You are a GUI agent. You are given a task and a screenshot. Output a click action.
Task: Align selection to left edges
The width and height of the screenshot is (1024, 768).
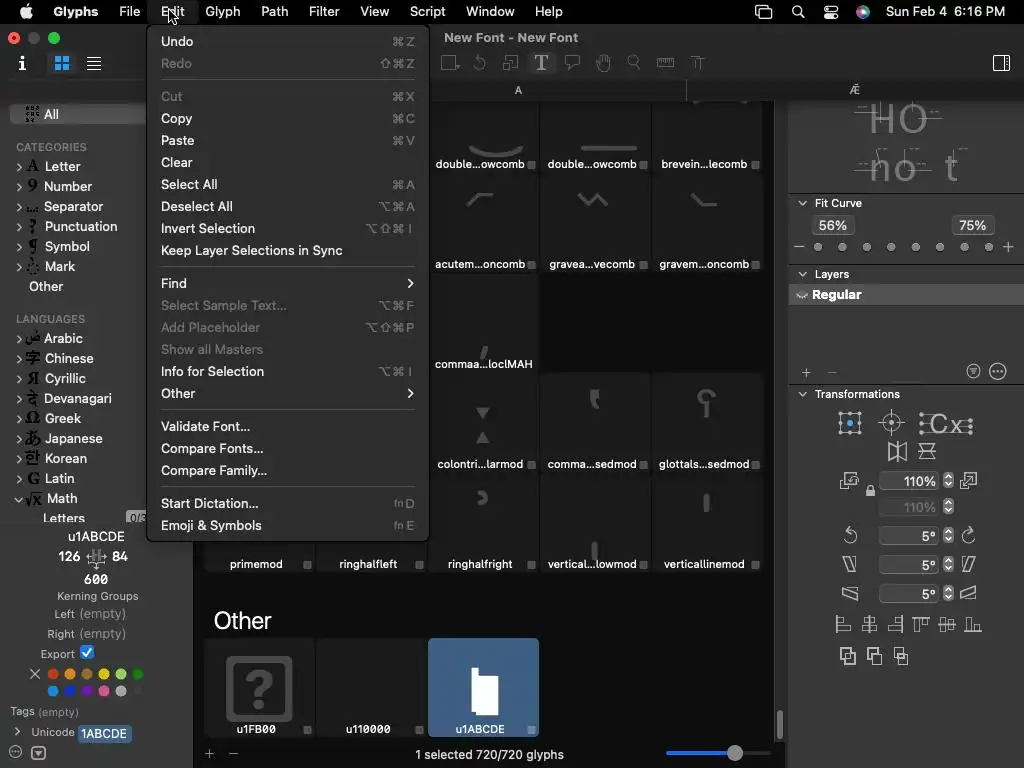tap(843, 624)
